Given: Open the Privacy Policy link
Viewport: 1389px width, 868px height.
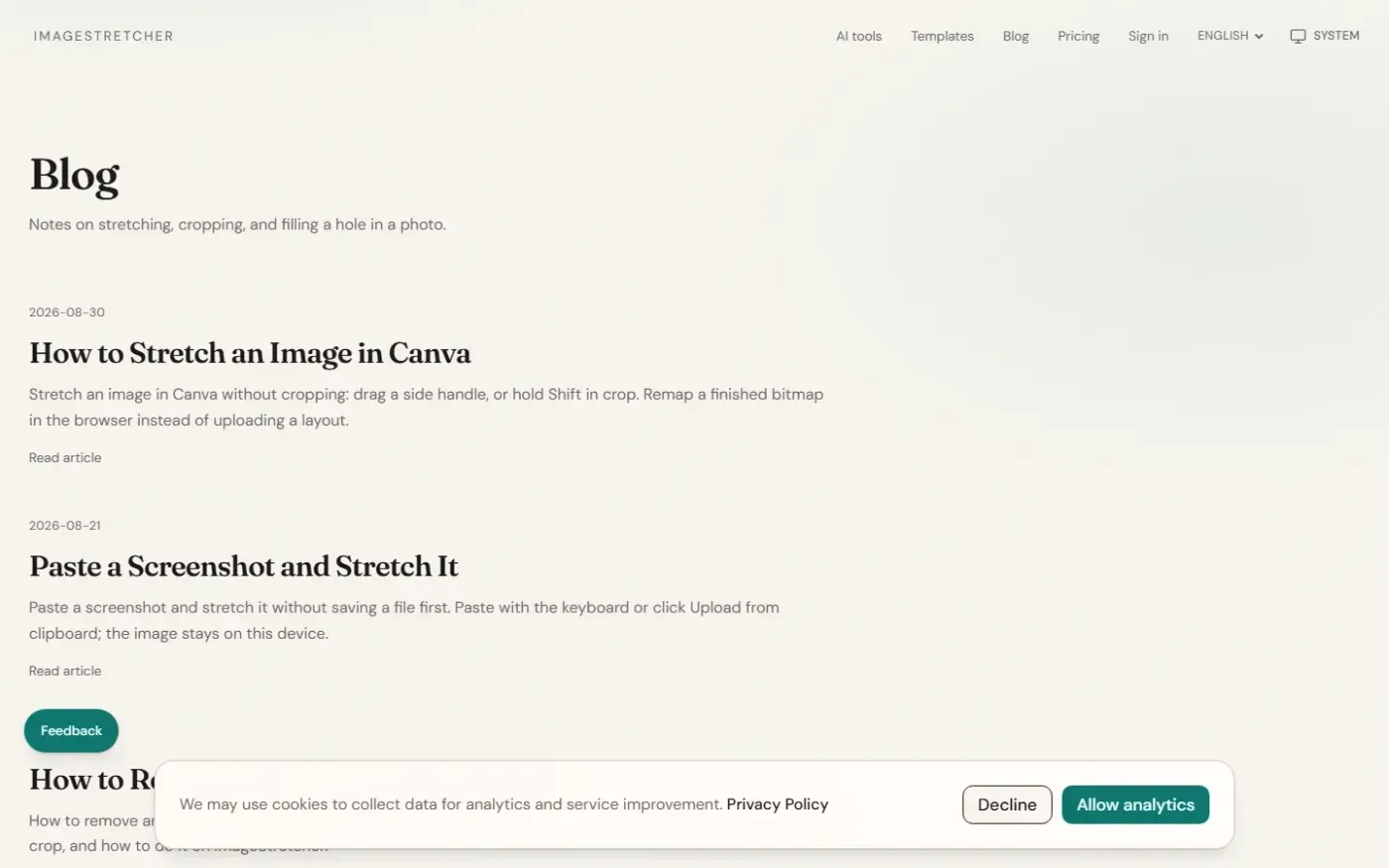Looking at the screenshot, I should (777, 805).
